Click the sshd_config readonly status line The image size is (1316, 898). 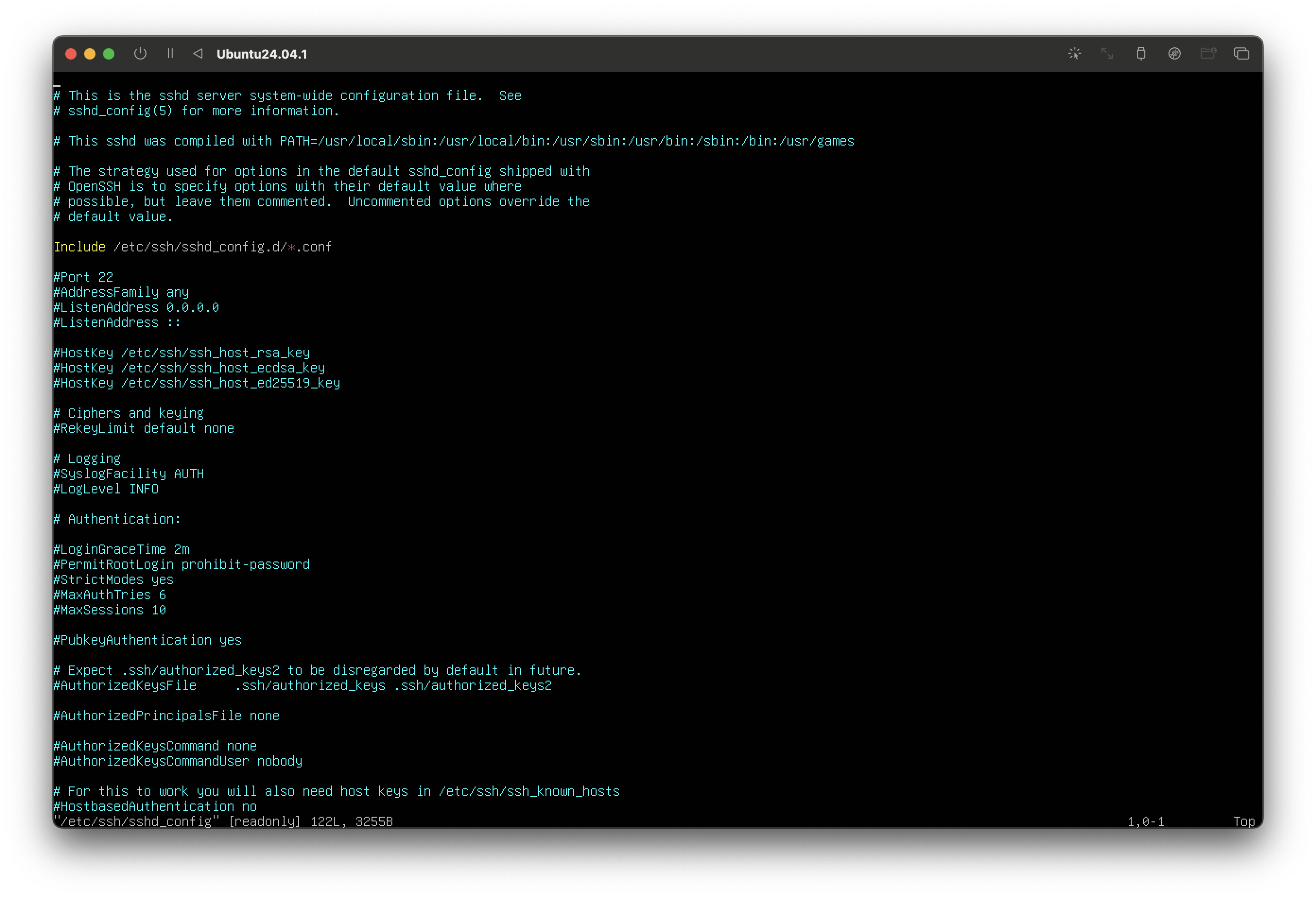(x=223, y=821)
